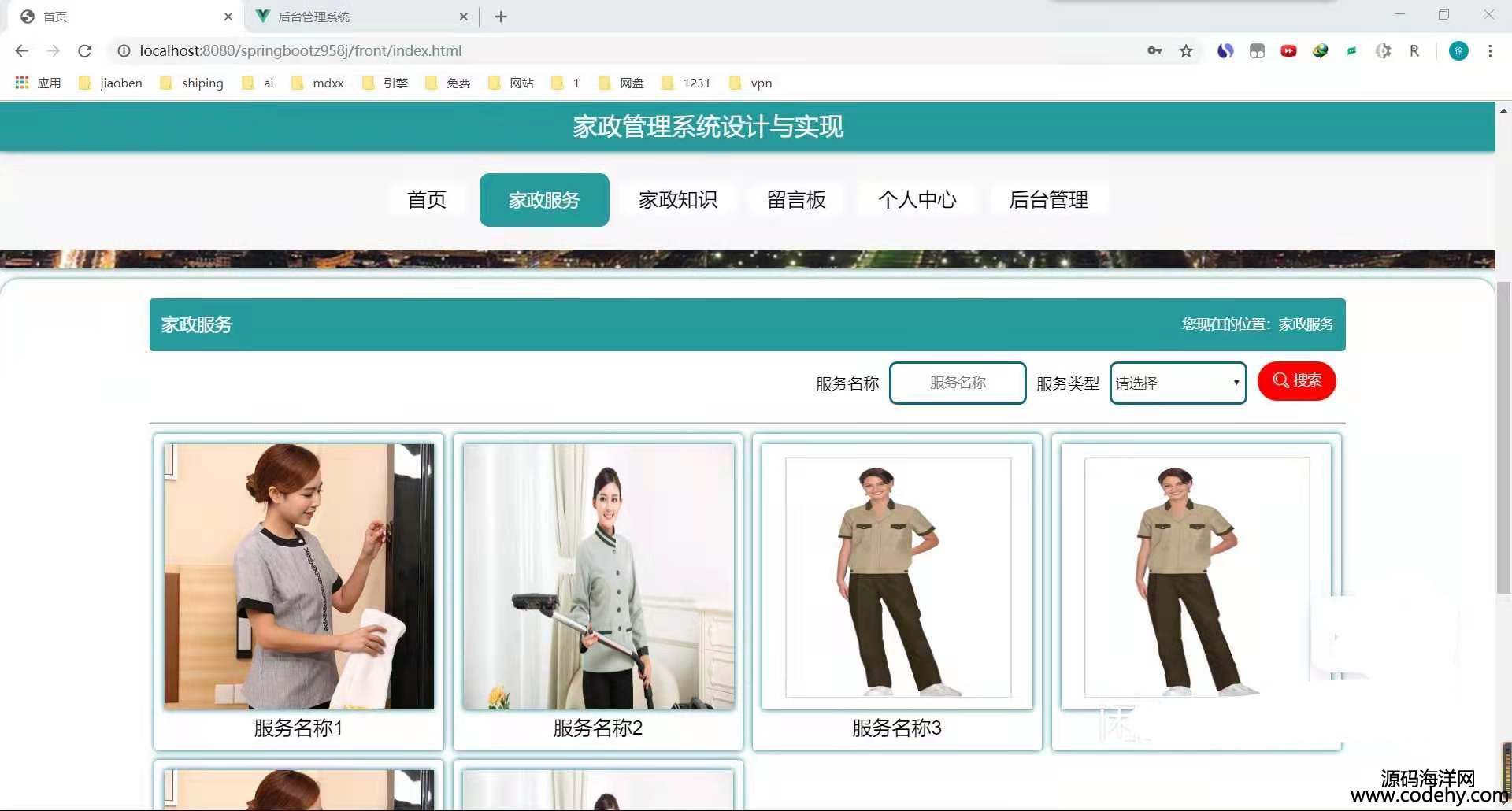The height and width of the screenshot is (811, 1512).
Task: Open the 1231 bookmark folder
Action: pos(686,83)
